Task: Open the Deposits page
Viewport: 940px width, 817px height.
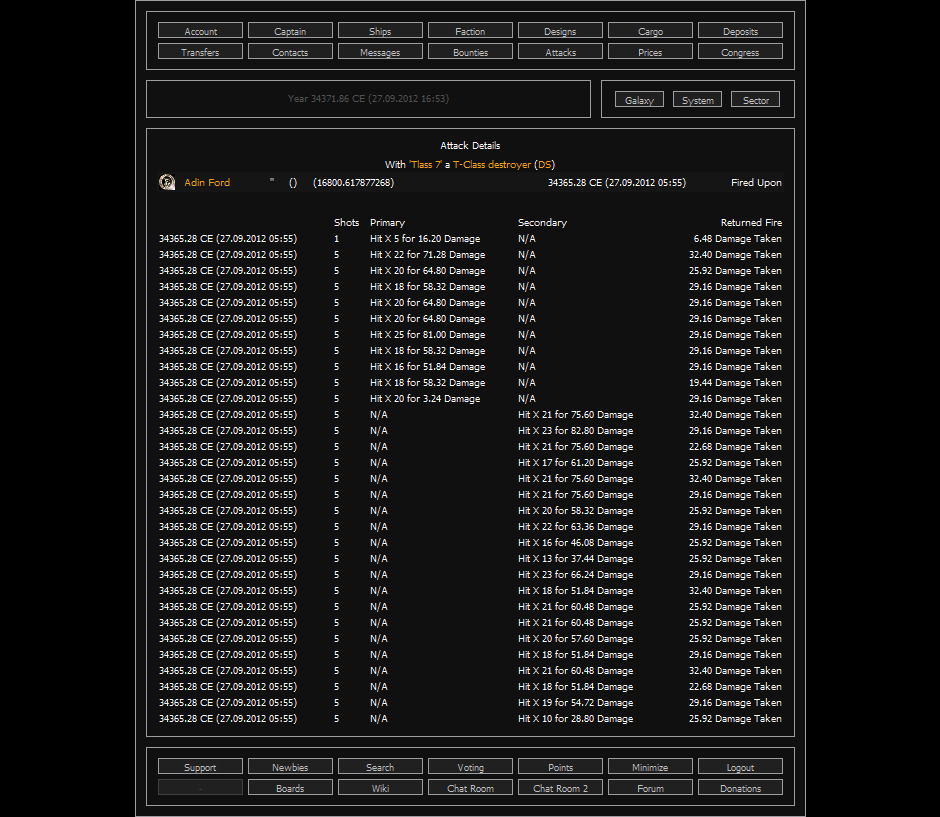Action: 740,31
